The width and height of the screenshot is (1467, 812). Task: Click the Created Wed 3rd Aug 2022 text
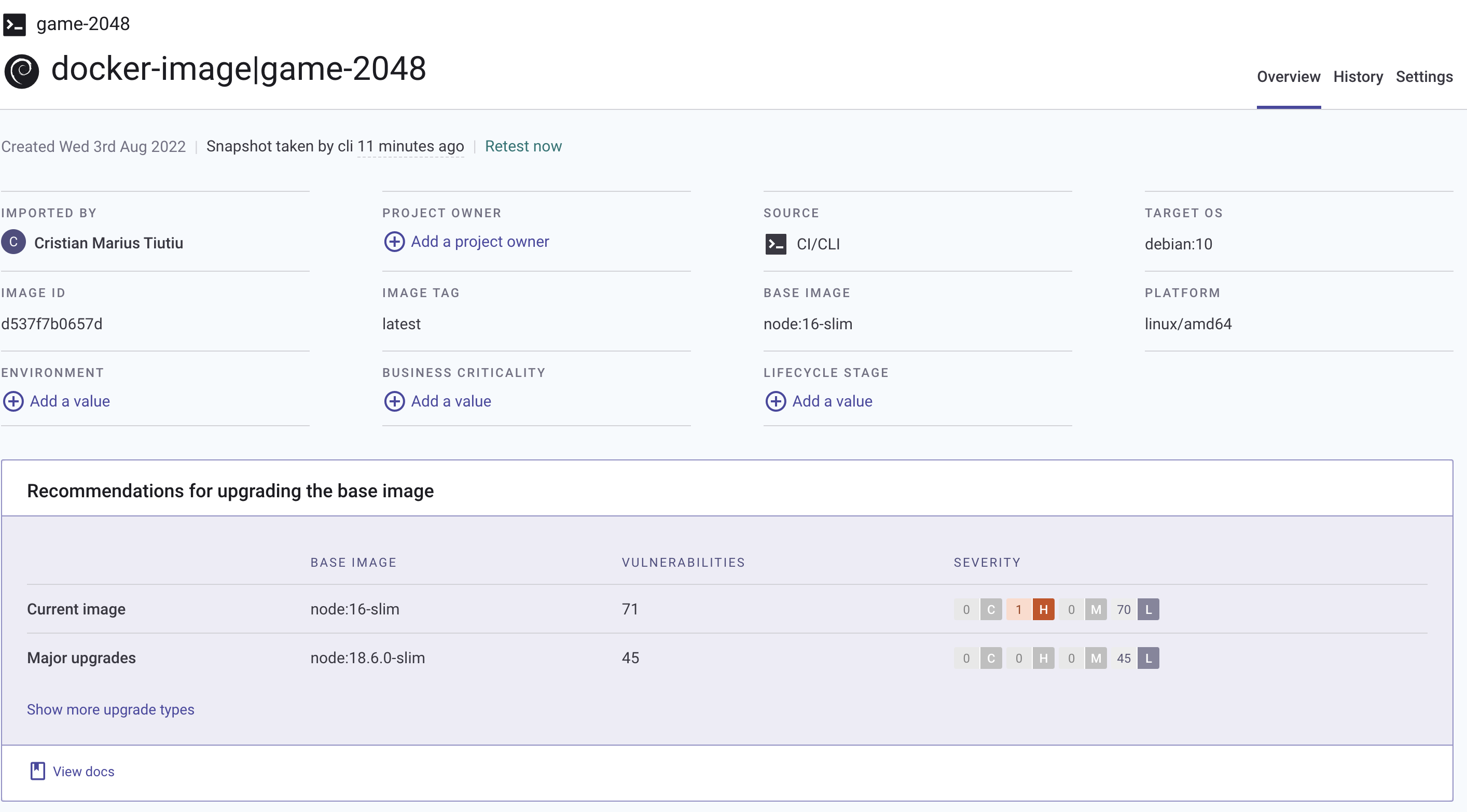(93, 147)
